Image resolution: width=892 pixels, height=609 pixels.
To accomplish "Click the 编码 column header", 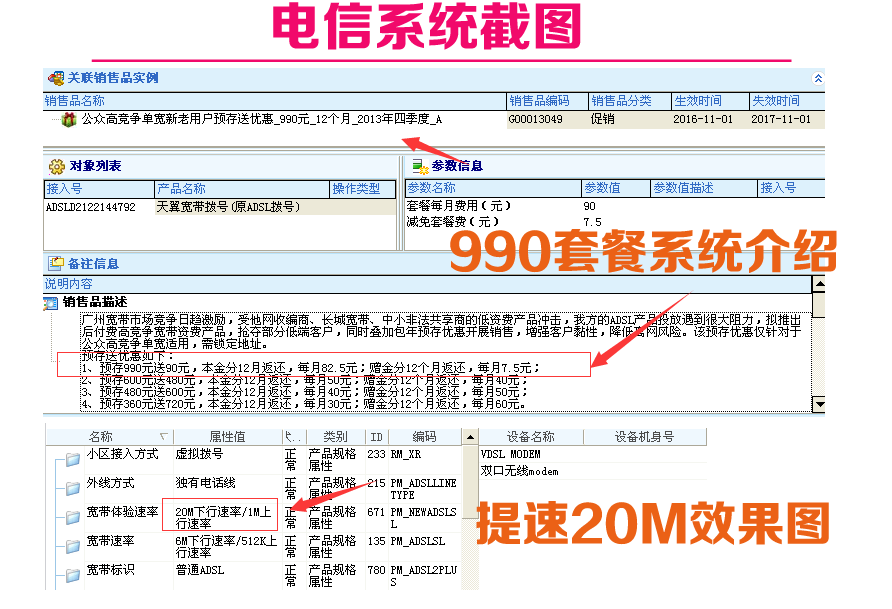I will pos(425,437).
